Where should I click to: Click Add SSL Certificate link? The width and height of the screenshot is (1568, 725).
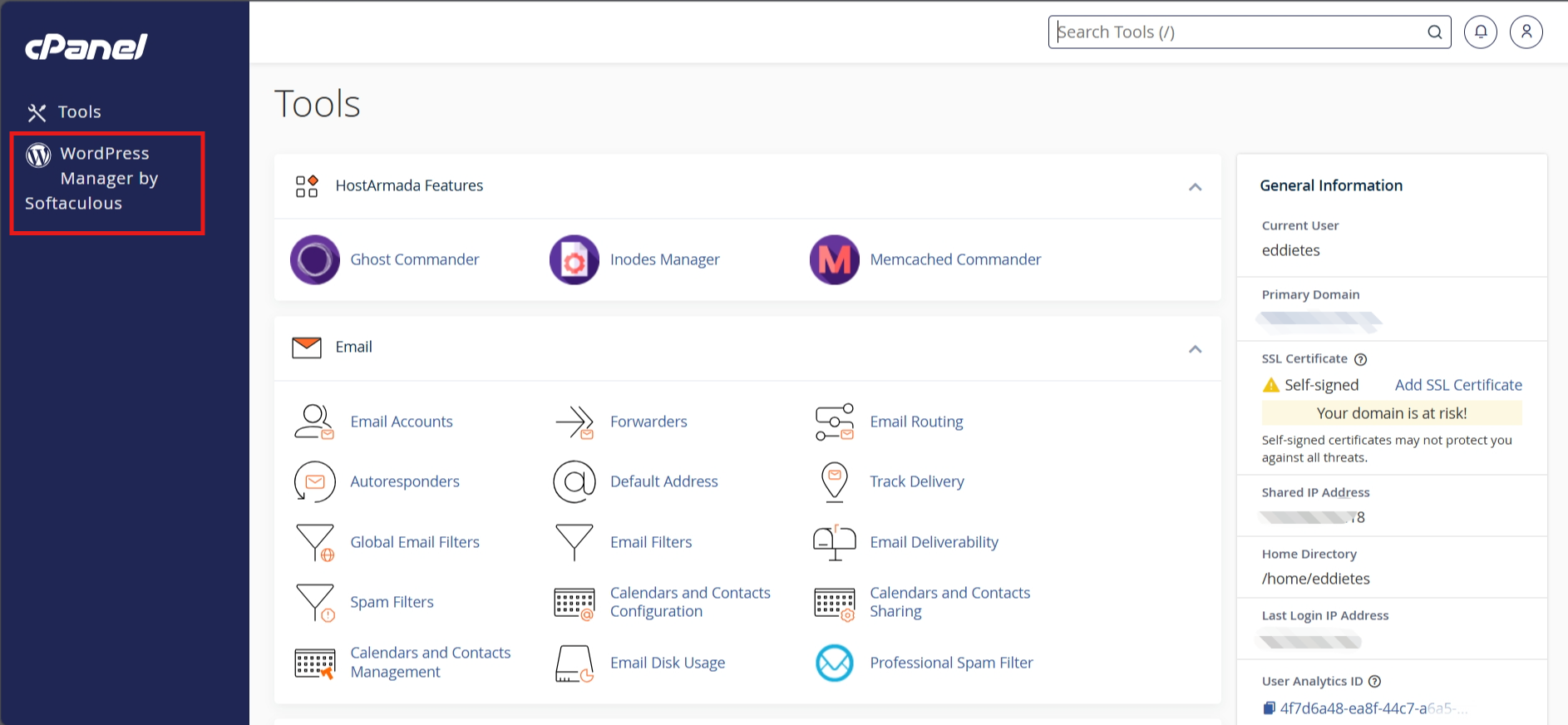pyautogui.click(x=1458, y=385)
